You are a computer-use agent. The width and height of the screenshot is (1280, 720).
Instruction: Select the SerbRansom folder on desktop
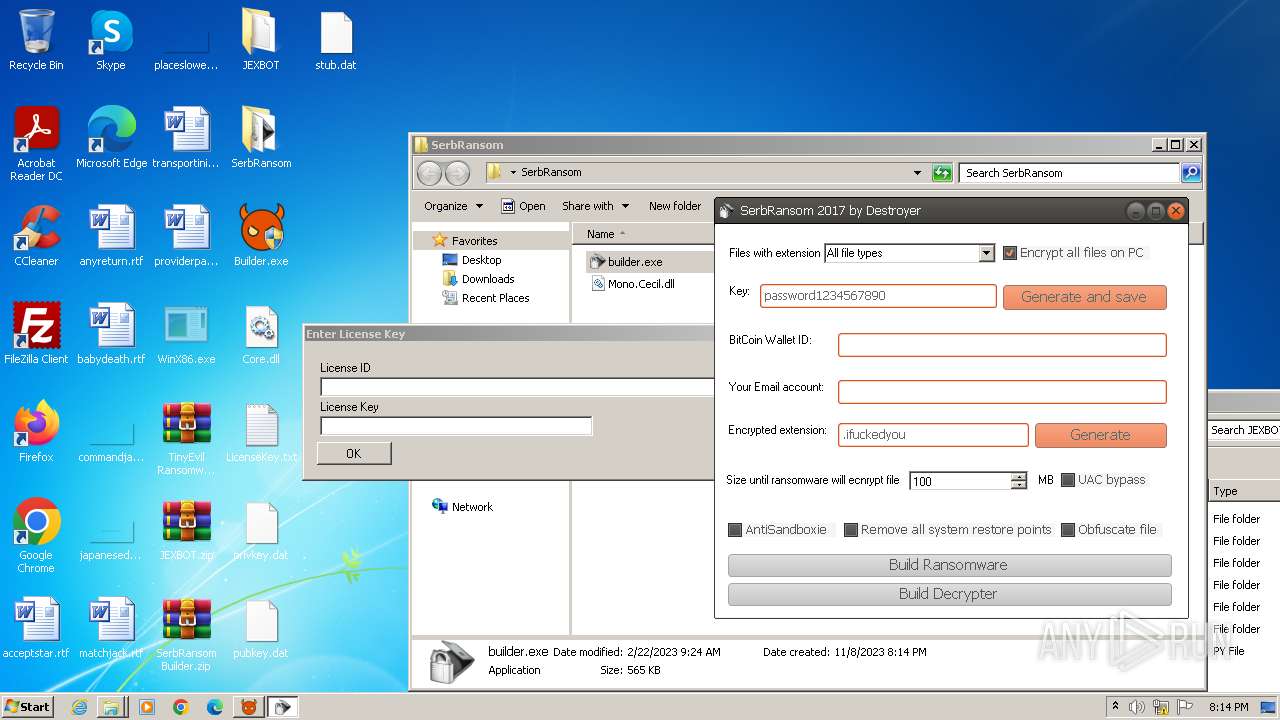pyautogui.click(x=261, y=138)
